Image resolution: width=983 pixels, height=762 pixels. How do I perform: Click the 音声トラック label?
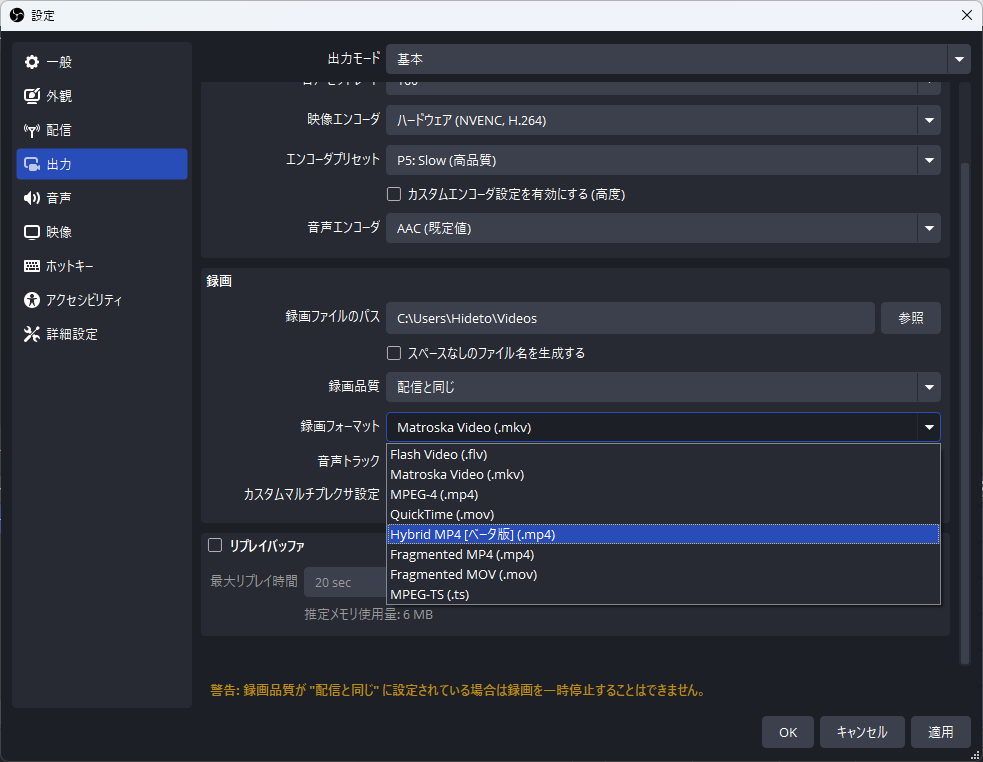(349, 461)
